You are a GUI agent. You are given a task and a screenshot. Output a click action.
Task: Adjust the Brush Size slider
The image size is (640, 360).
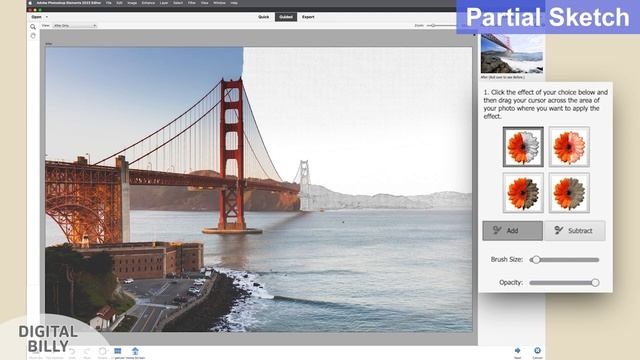click(564, 260)
